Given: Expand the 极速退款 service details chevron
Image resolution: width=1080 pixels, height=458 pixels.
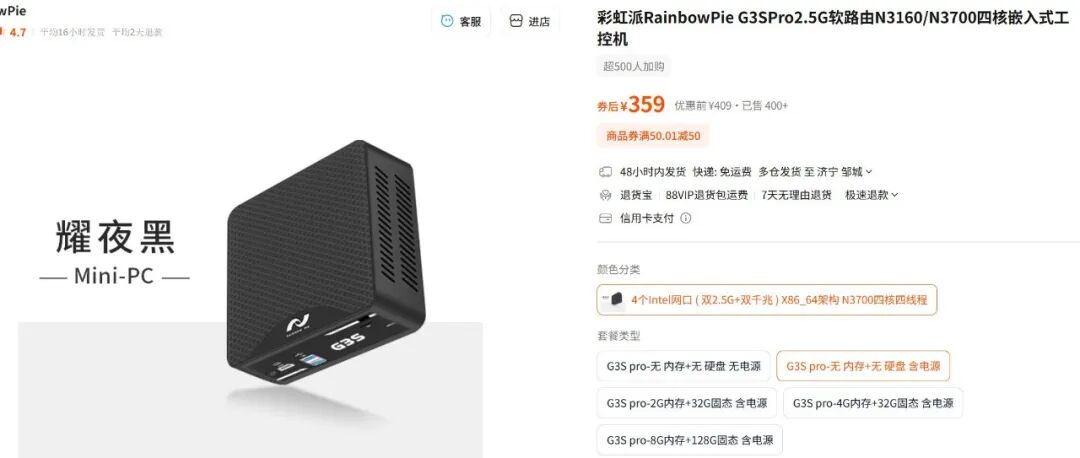Looking at the screenshot, I should (x=895, y=195).
